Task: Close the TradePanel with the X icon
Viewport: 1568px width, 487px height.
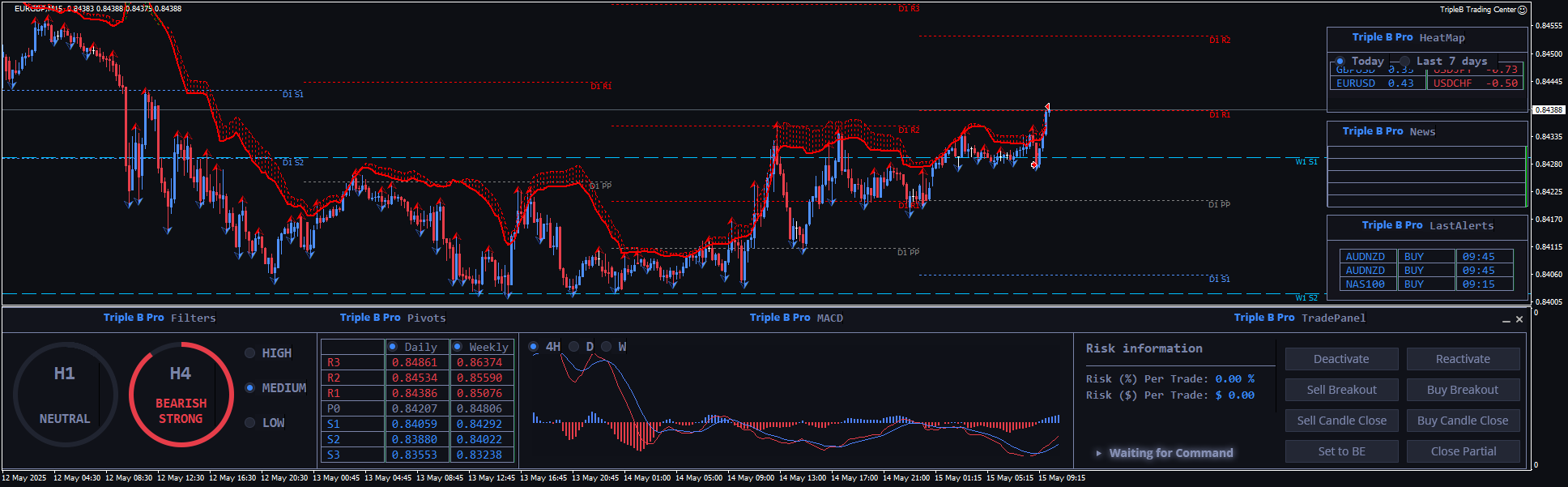Action: (x=1519, y=319)
